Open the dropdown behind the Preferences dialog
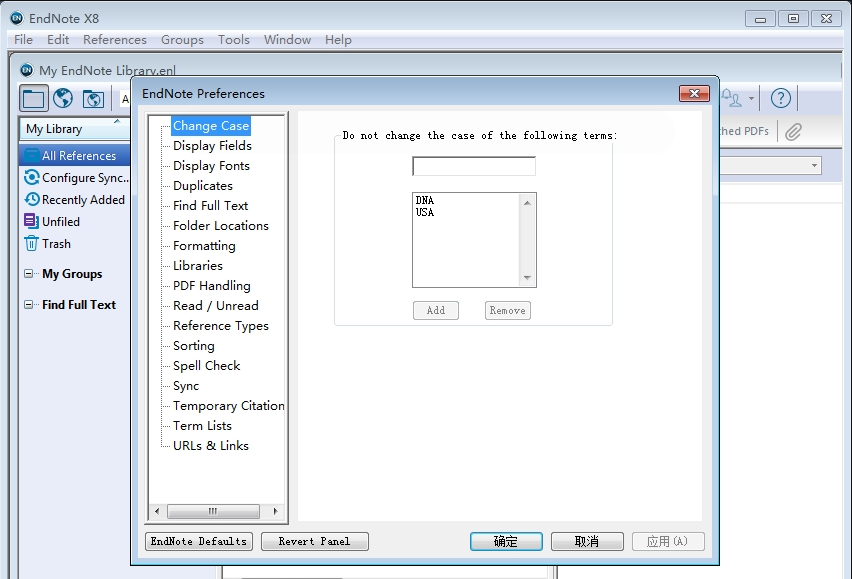852x579 pixels. pos(770,165)
